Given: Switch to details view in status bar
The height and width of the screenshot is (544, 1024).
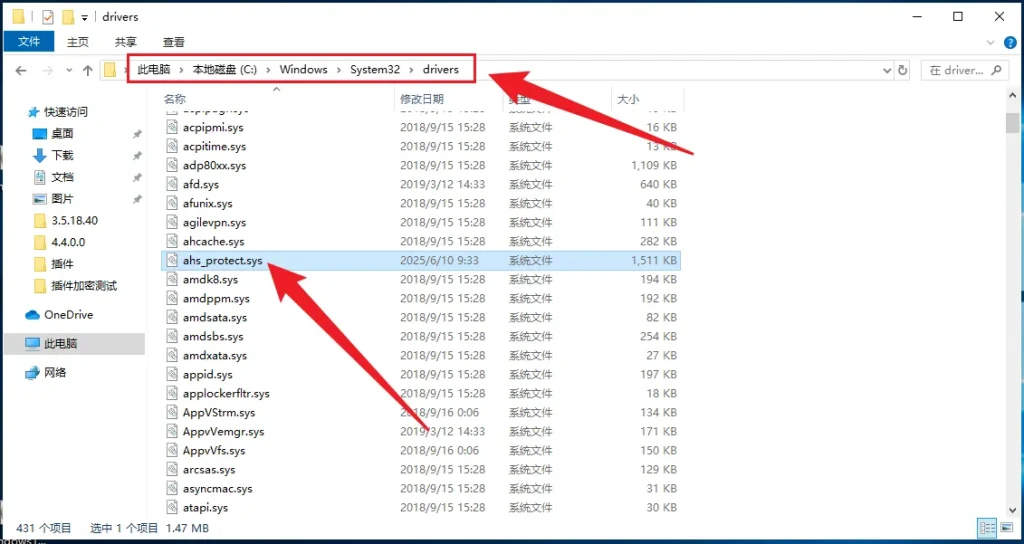Looking at the screenshot, I should tap(987, 527).
